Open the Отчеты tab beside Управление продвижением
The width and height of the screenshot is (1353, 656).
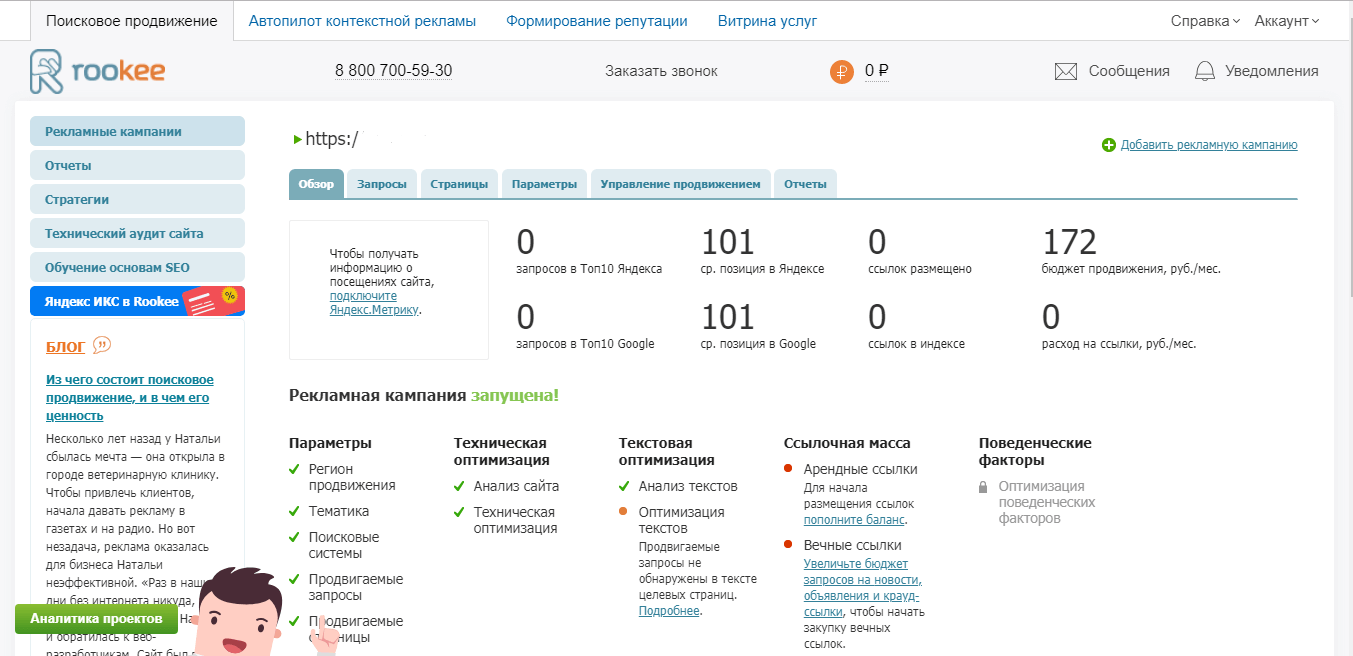(x=805, y=184)
